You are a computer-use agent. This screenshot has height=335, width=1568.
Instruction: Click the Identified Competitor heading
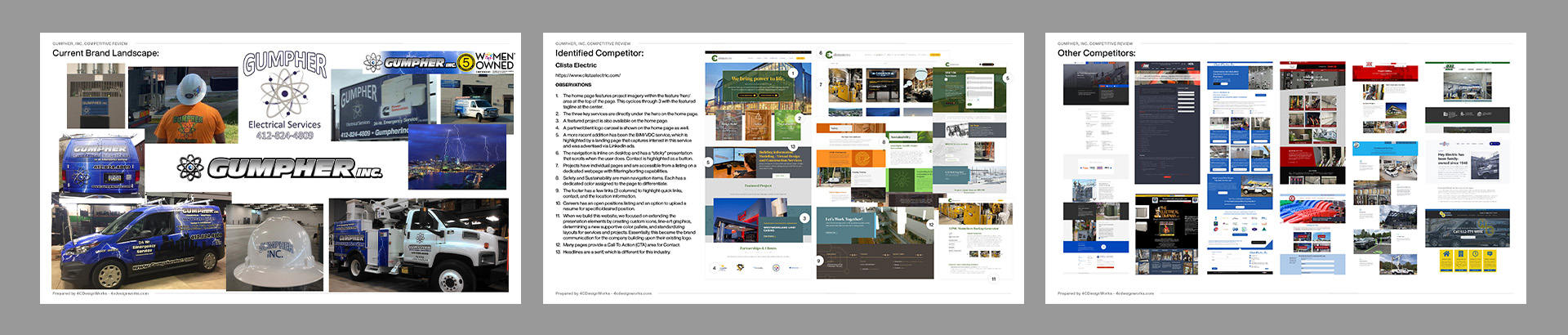599,53
